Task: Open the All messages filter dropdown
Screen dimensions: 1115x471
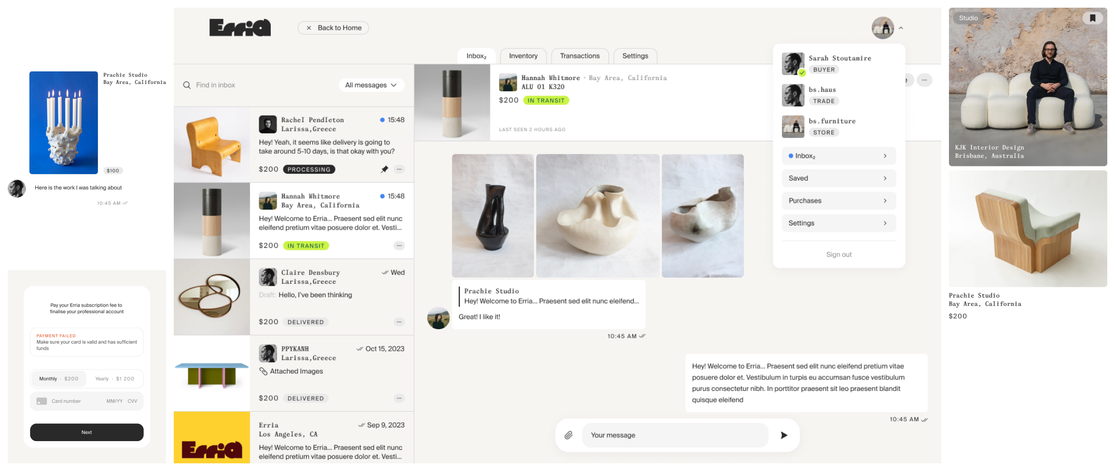Action: point(371,85)
